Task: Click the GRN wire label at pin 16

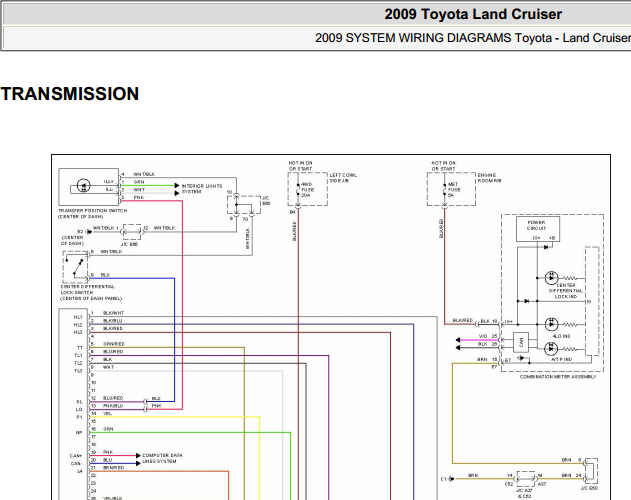Action: (x=108, y=429)
